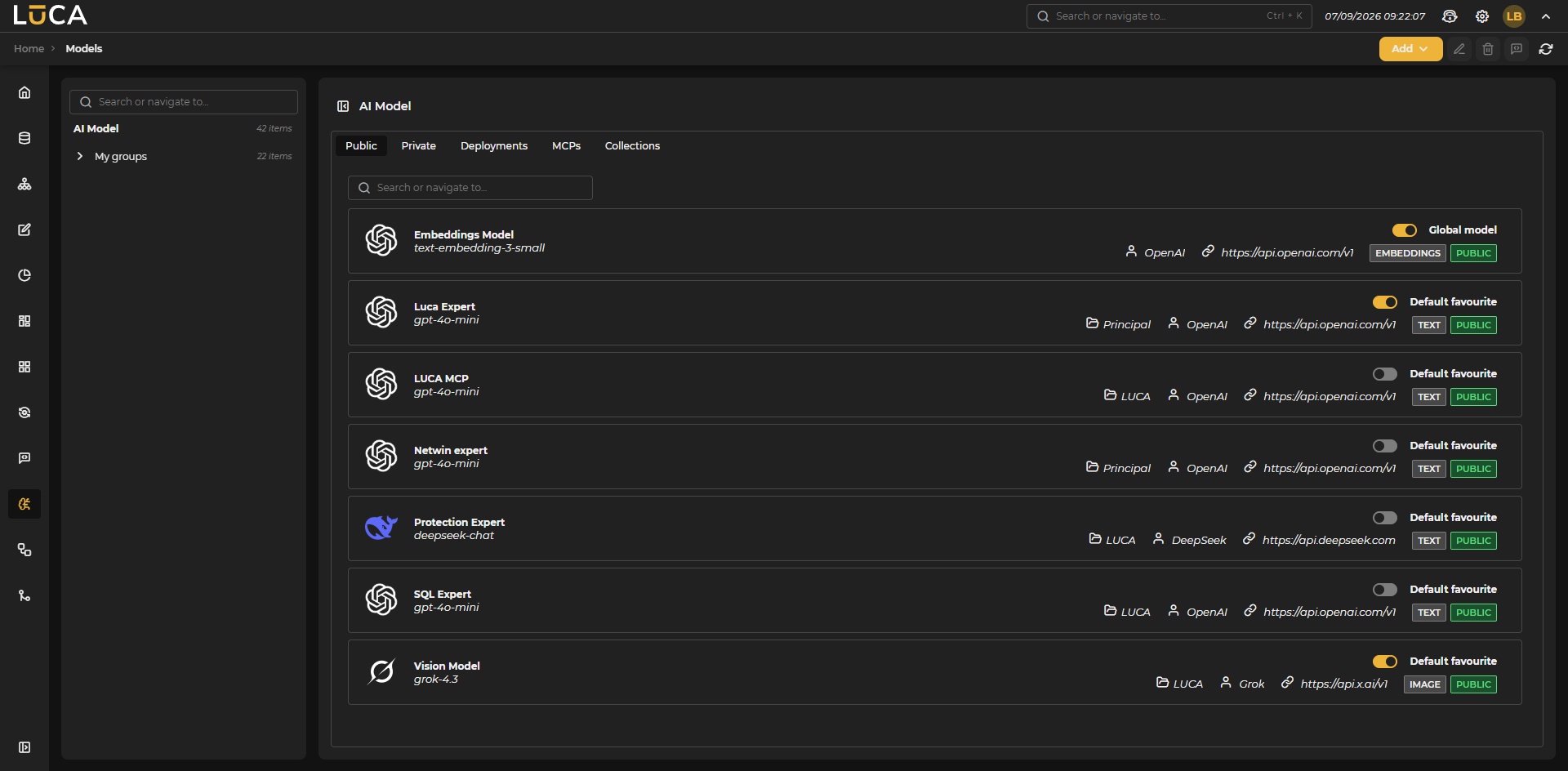
Task: Open the Protection Expert model row
Action: pyautogui.click(x=934, y=528)
